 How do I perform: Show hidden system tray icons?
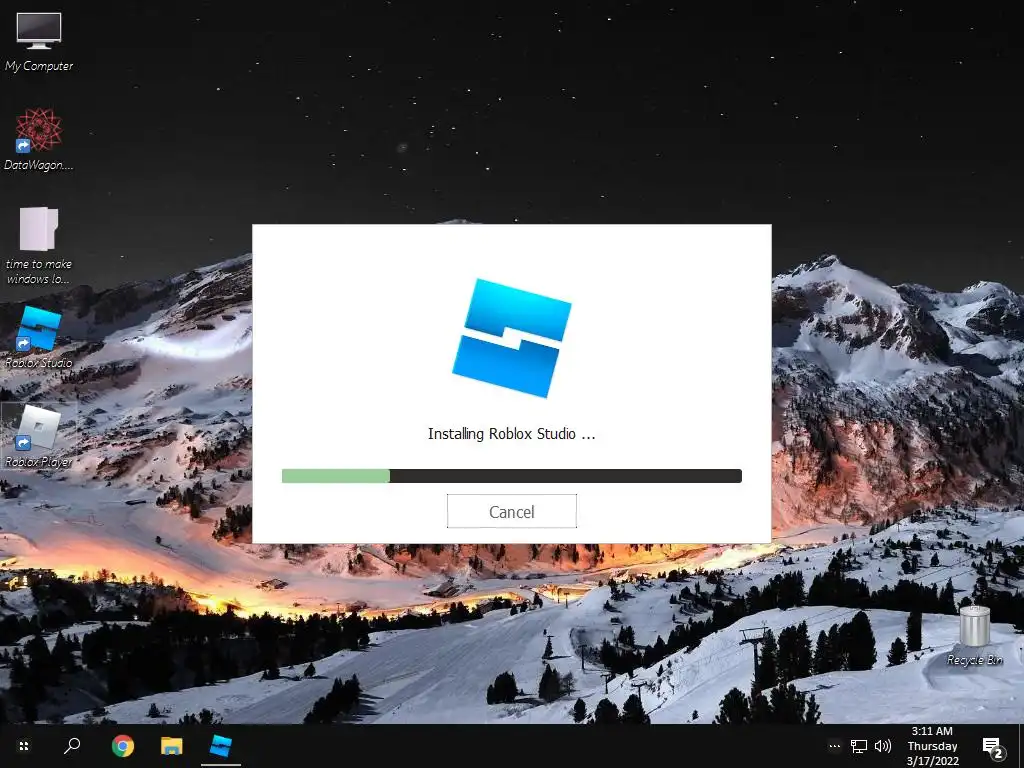[835, 746]
